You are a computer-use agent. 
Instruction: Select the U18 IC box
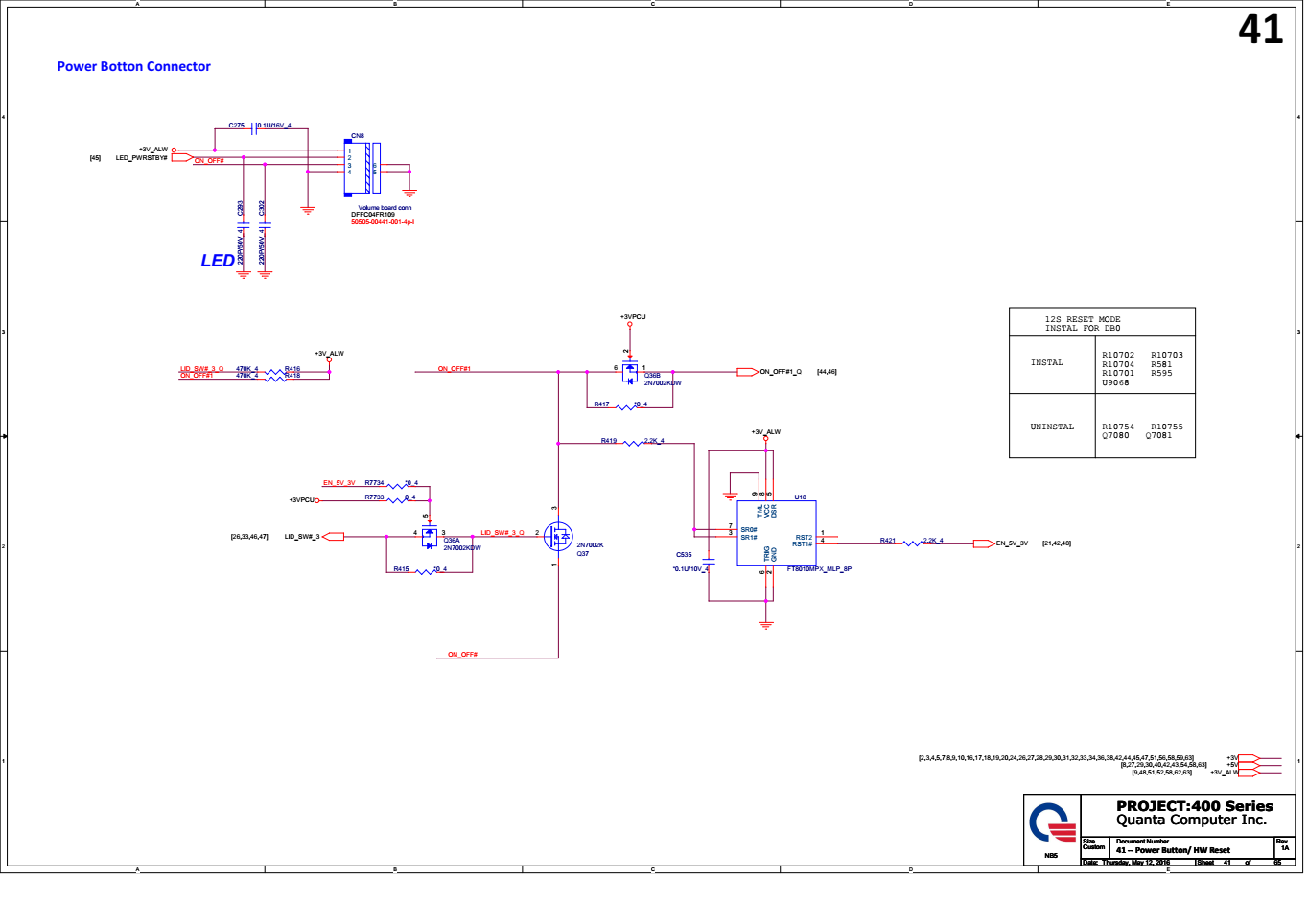click(x=776, y=533)
